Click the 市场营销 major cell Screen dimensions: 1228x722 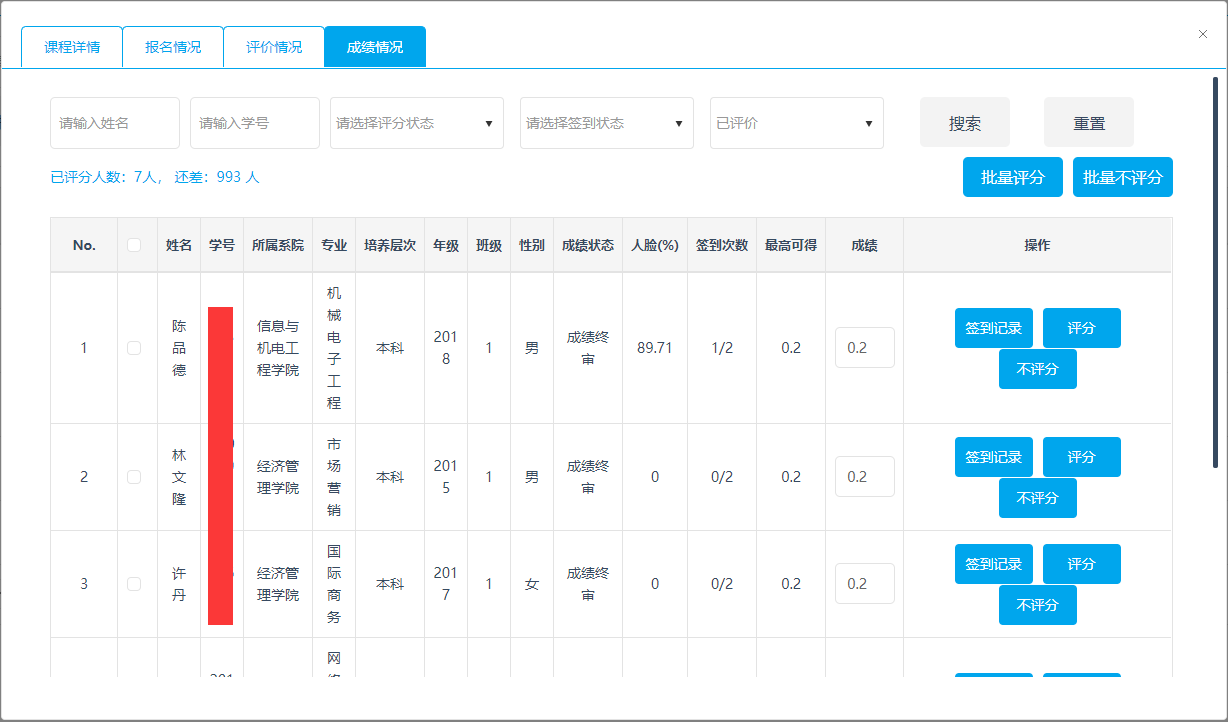(x=334, y=477)
